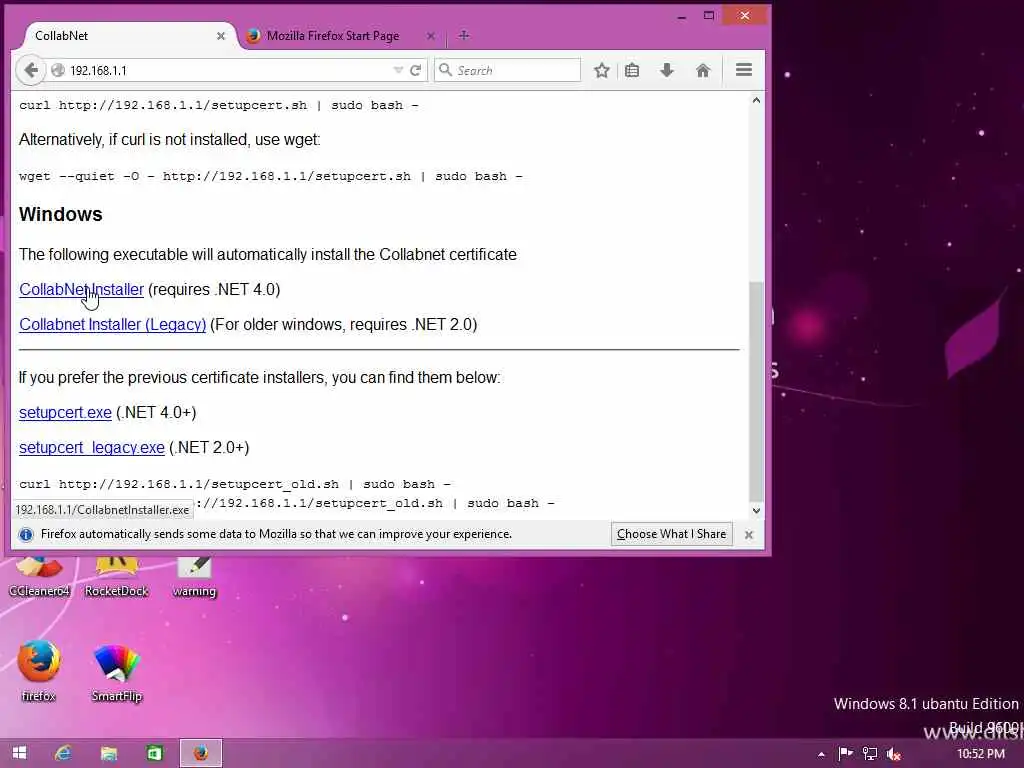This screenshot has width=1024, height=768.
Task: Open File Explorer from the taskbar
Action: (x=108, y=753)
